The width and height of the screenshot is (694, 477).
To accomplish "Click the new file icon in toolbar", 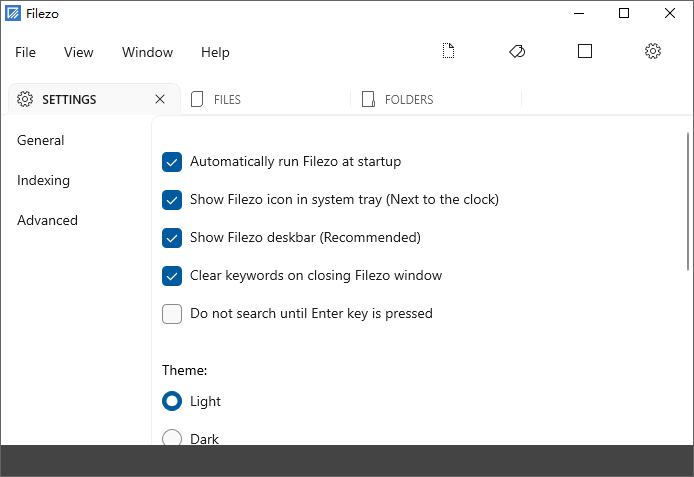I will tap(448, 51).
